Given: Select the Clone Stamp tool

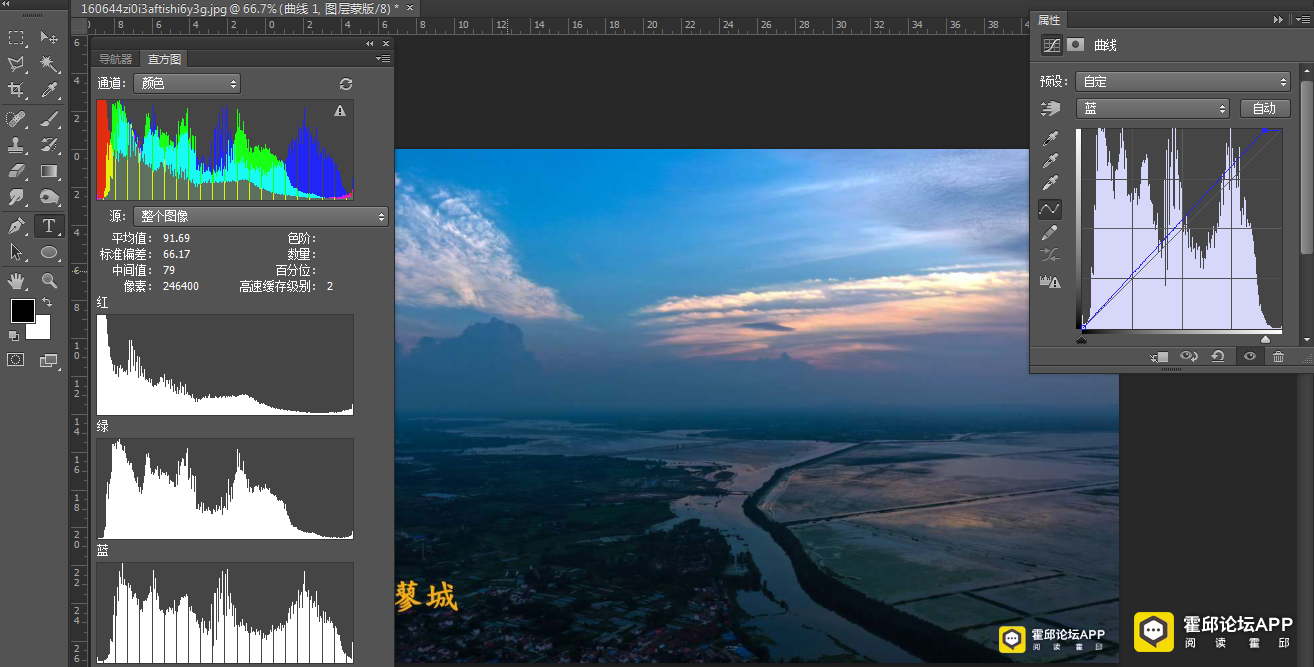Looking at the screenshot, I should [x=16, y=145].
